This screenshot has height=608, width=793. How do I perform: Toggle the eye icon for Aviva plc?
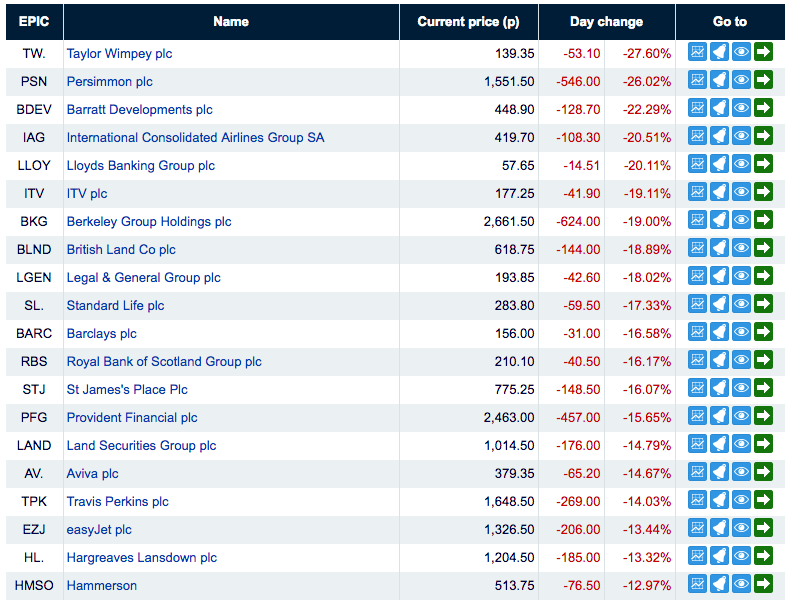click(741, 472)
